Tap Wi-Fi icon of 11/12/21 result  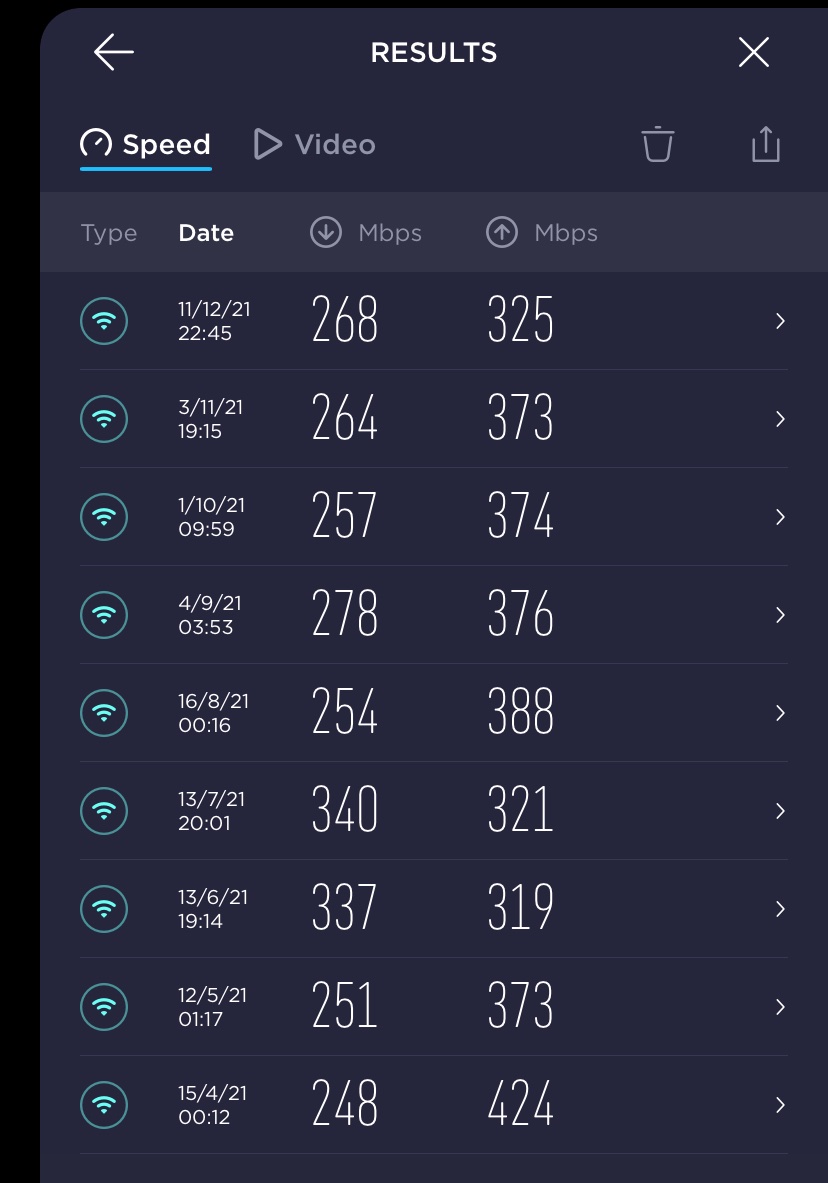pyautogui.click(x=104, y=321)
